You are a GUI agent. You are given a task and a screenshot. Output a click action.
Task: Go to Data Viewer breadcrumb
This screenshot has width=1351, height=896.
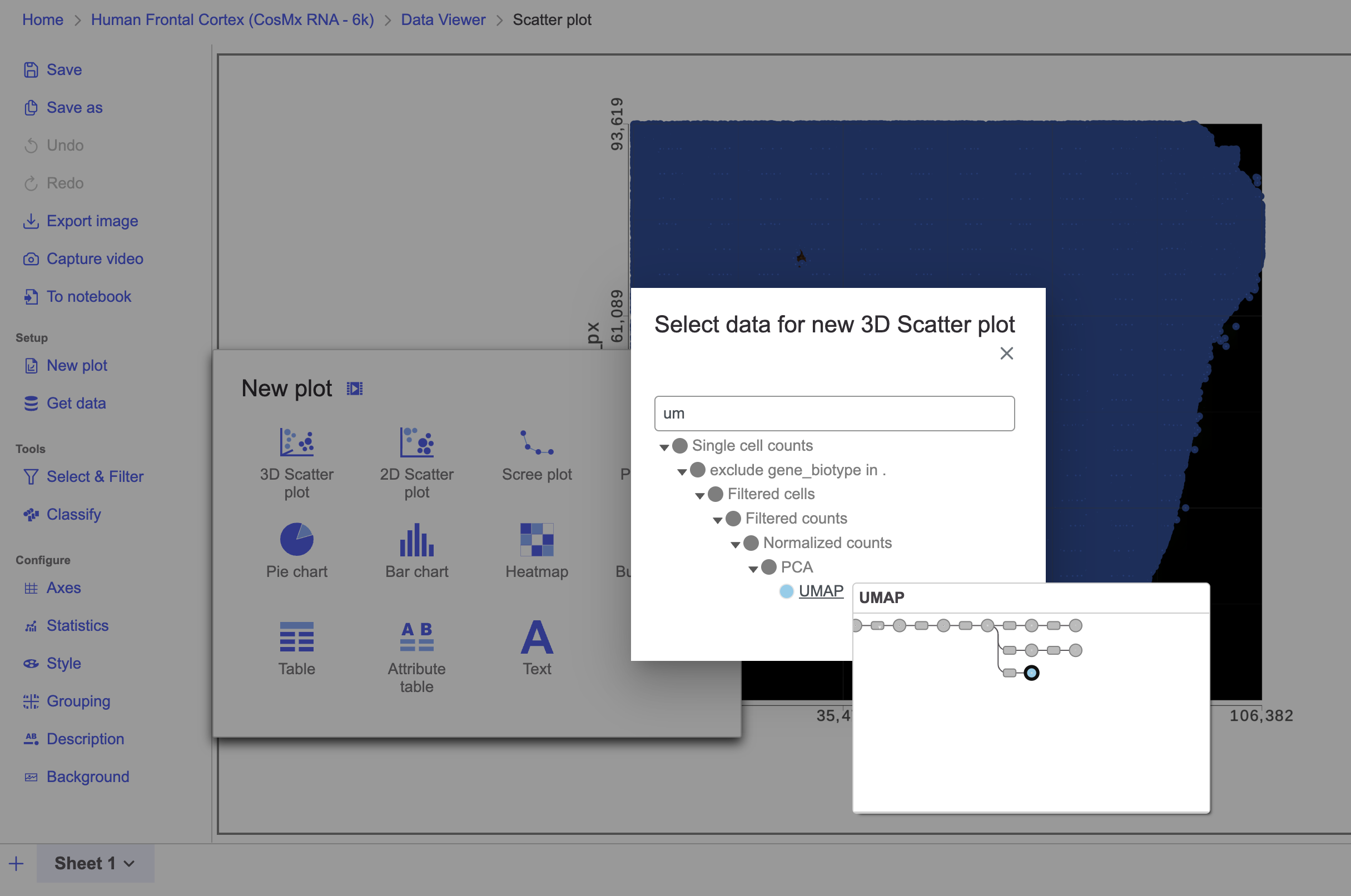click(443, 19)
